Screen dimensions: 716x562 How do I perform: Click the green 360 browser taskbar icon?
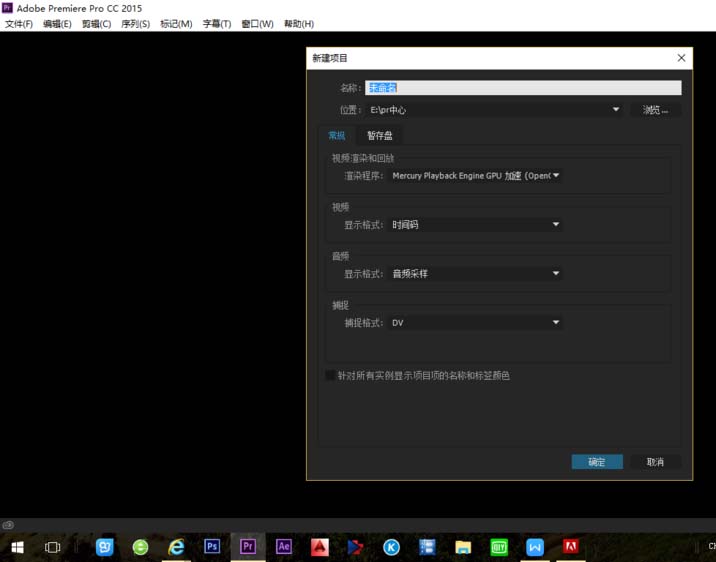[140, 547]
